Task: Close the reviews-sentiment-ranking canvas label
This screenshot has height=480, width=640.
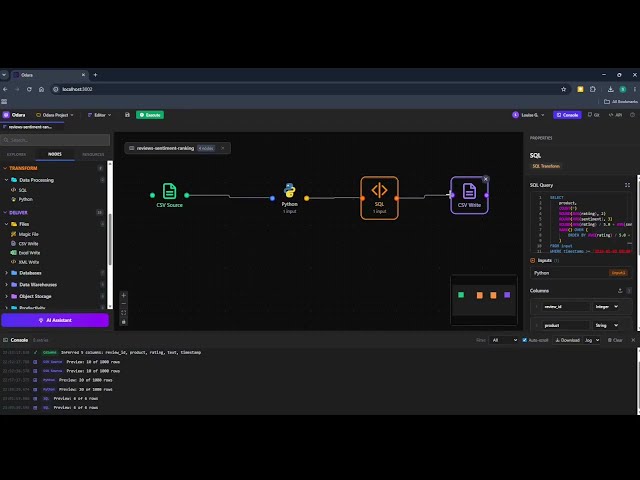Action: point(223,148)
